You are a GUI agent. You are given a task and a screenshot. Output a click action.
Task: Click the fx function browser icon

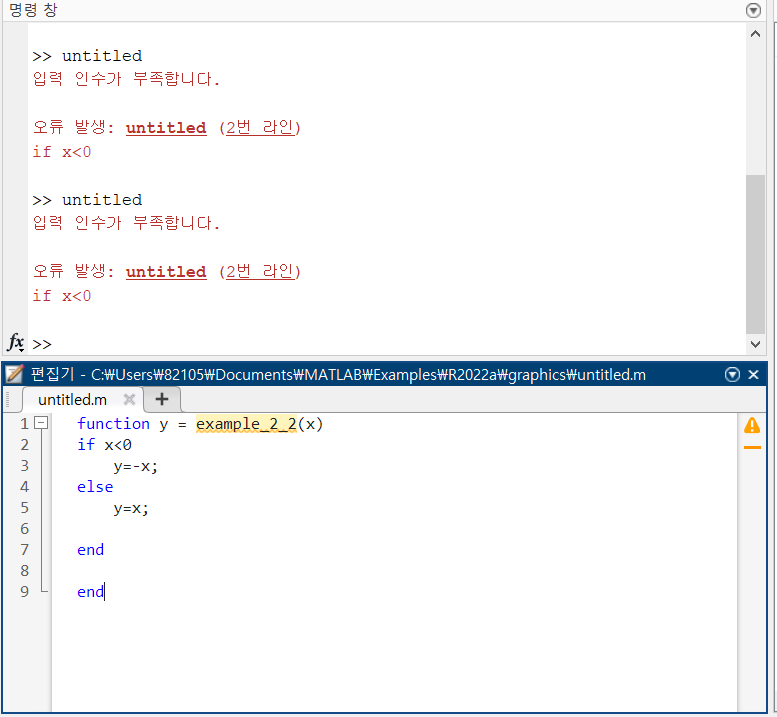click(x=15, y=342)
